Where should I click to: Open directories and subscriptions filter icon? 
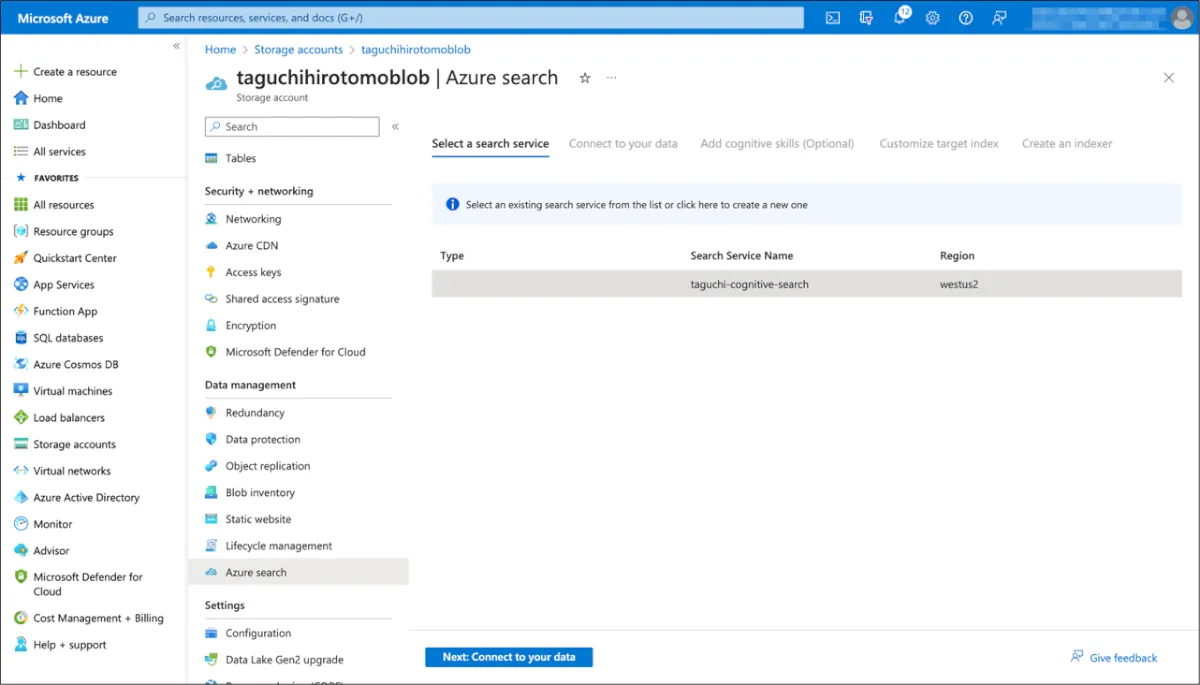pyautogui.click(x=866, y=18)
